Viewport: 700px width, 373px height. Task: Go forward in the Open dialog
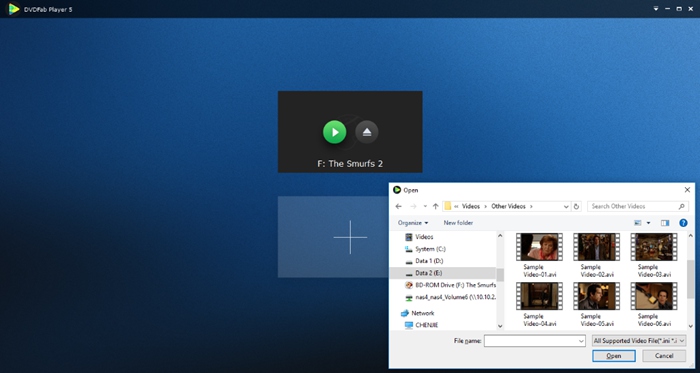tap(413, 207)
